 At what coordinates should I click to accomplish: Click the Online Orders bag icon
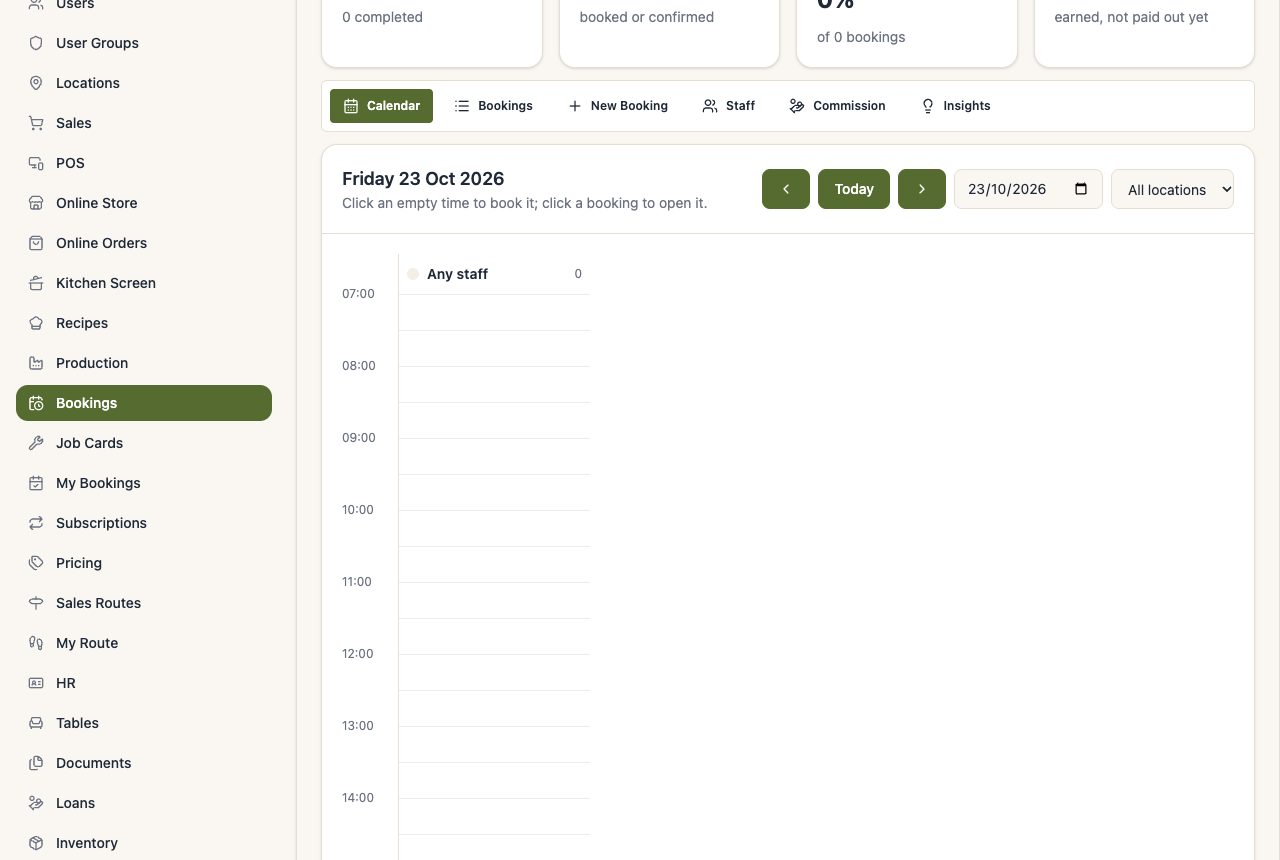(x=36, y=243)
